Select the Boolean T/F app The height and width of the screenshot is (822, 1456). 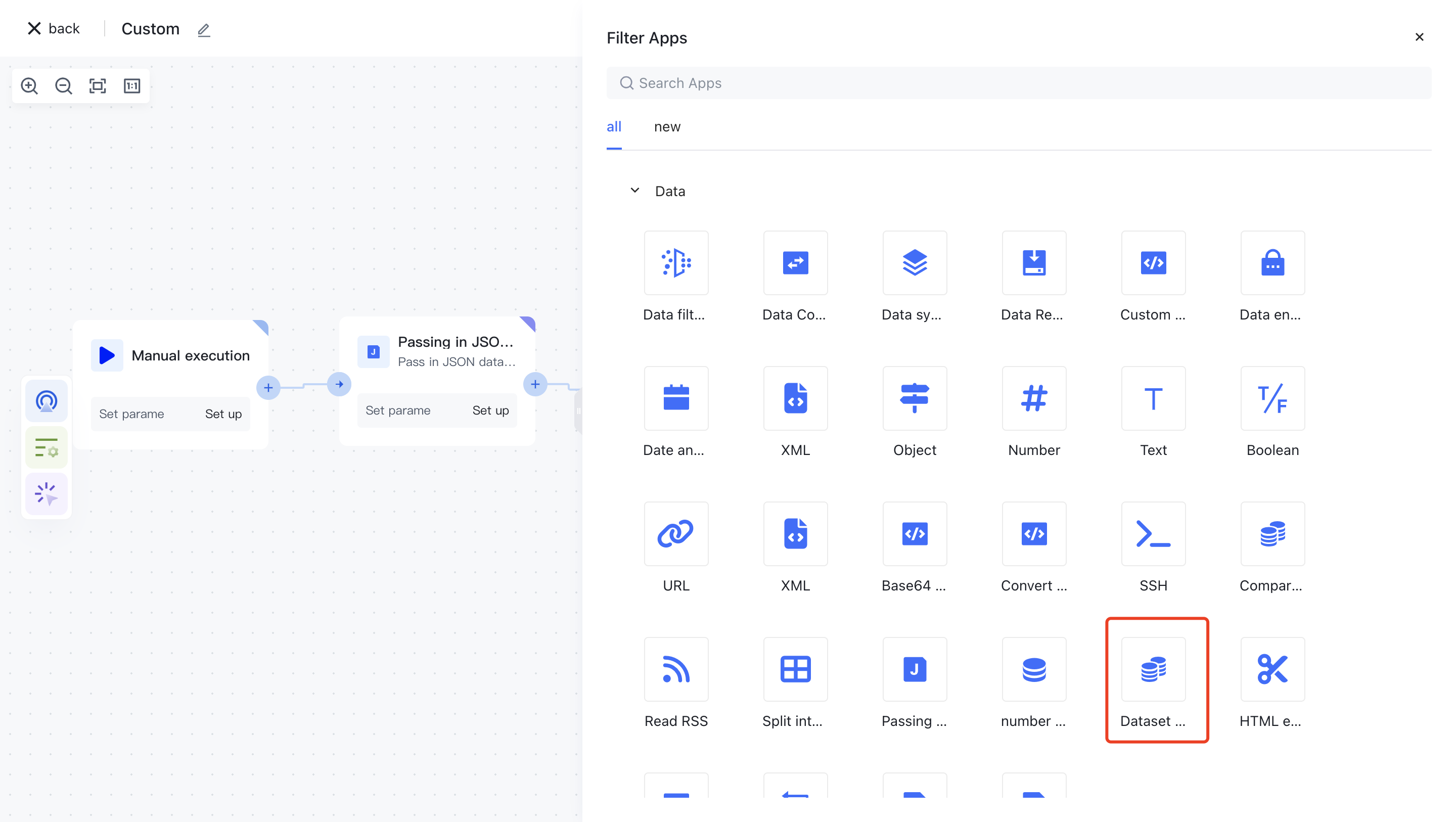(x=1272, y=398)
